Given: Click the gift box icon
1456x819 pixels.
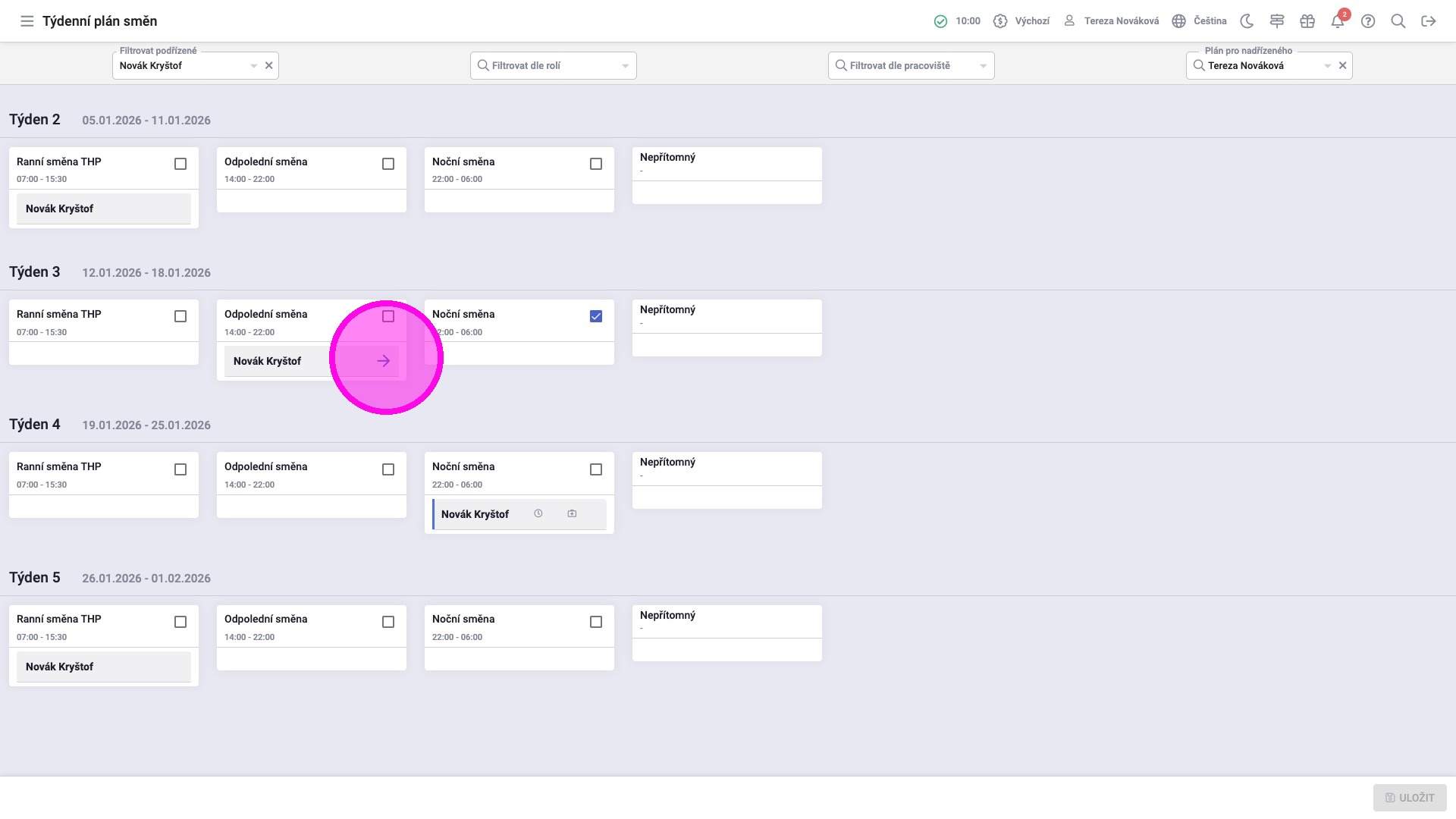Looking at the screenshot, I should pyautogui.click(x=1307, y=21).
